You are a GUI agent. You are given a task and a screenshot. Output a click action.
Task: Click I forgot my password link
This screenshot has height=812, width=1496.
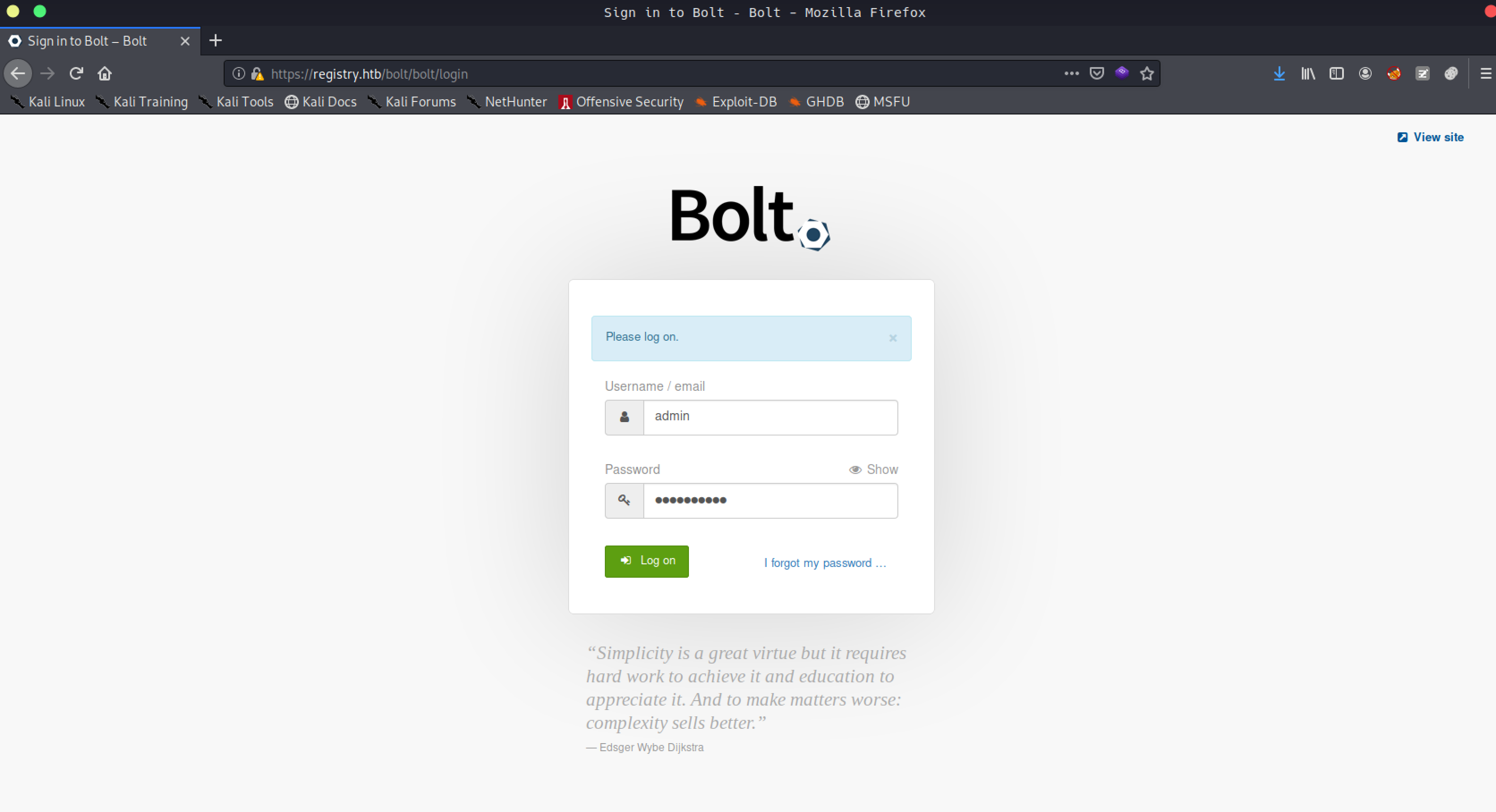[824, 563]
